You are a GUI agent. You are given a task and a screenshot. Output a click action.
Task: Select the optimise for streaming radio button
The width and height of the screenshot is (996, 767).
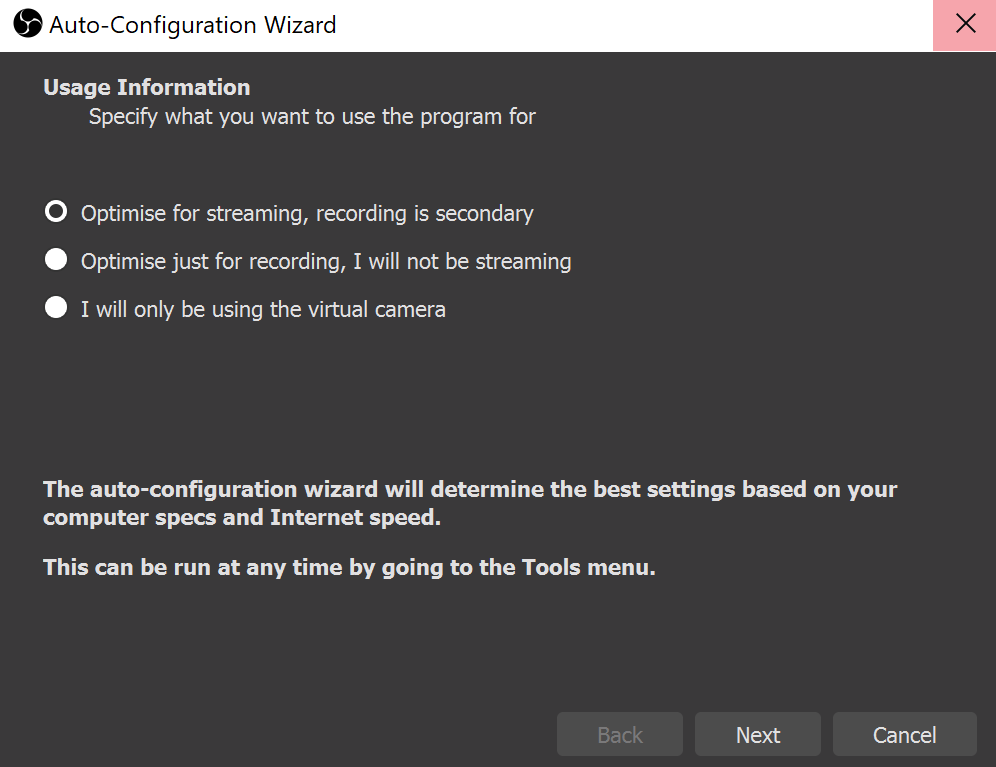[56, 212]
